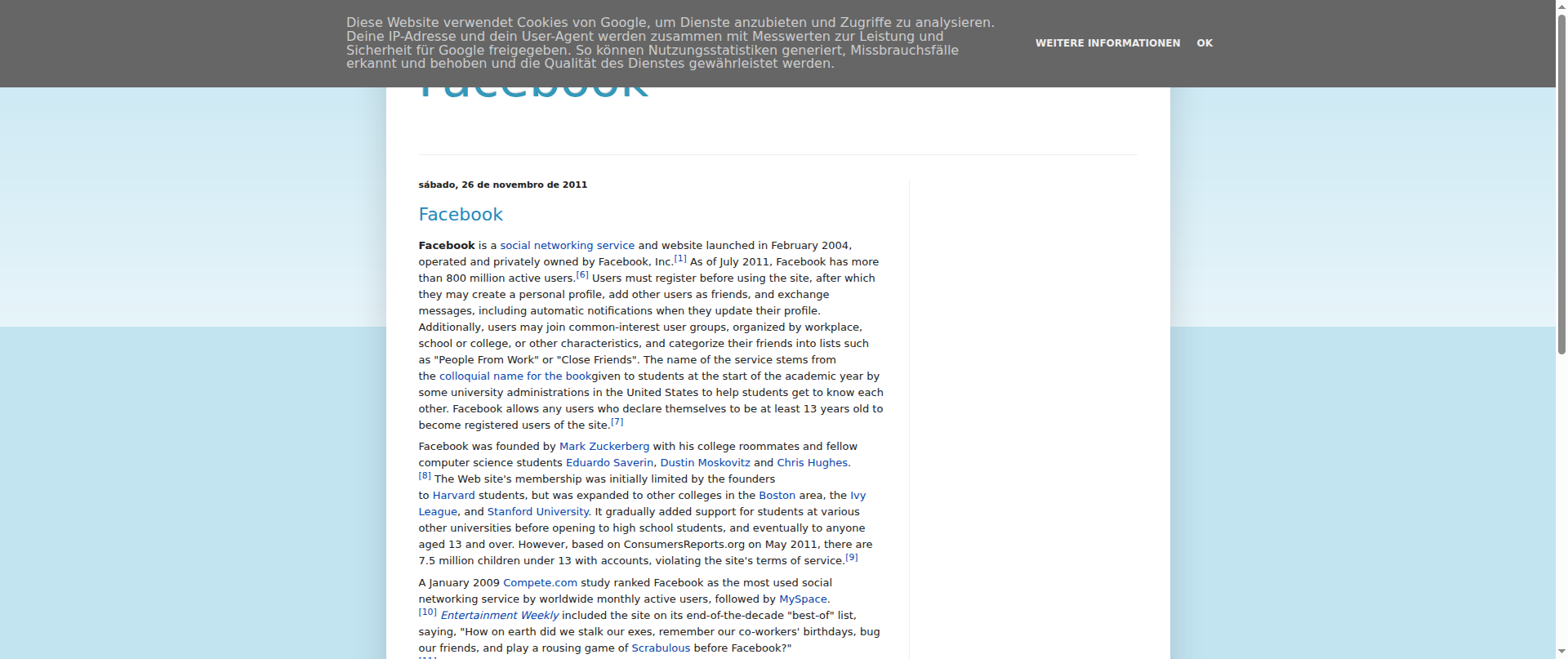Viewport: 1568px width, 659px height.
Task: Open footnote reference [7]
Action: 617,422
